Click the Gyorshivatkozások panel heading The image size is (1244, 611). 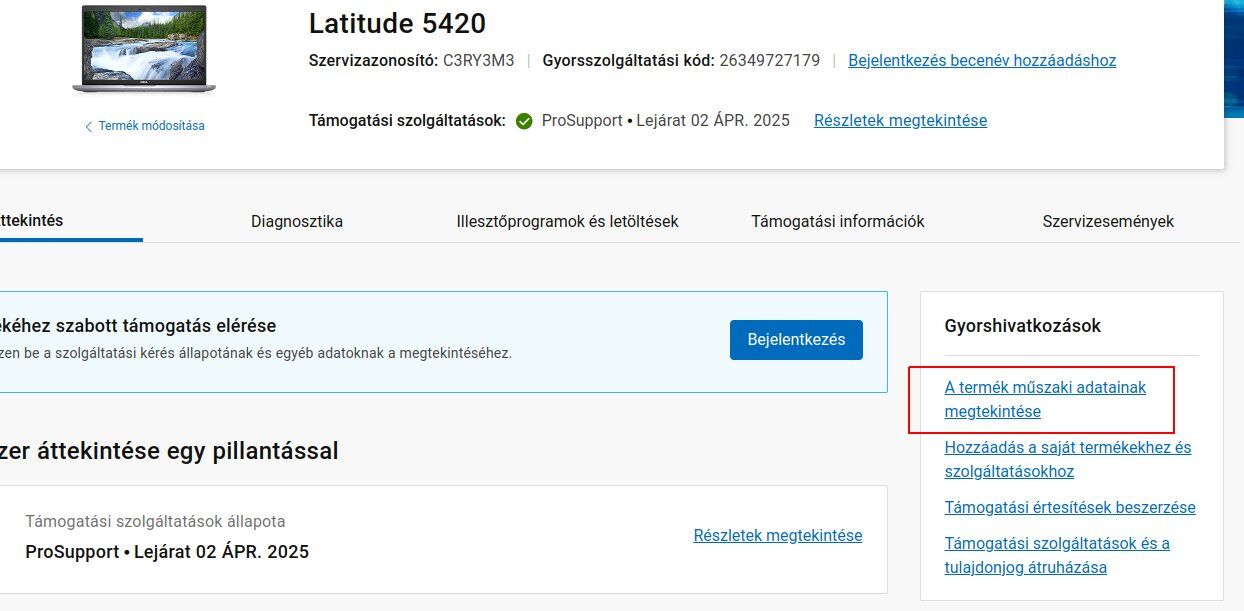point(1022,326)
